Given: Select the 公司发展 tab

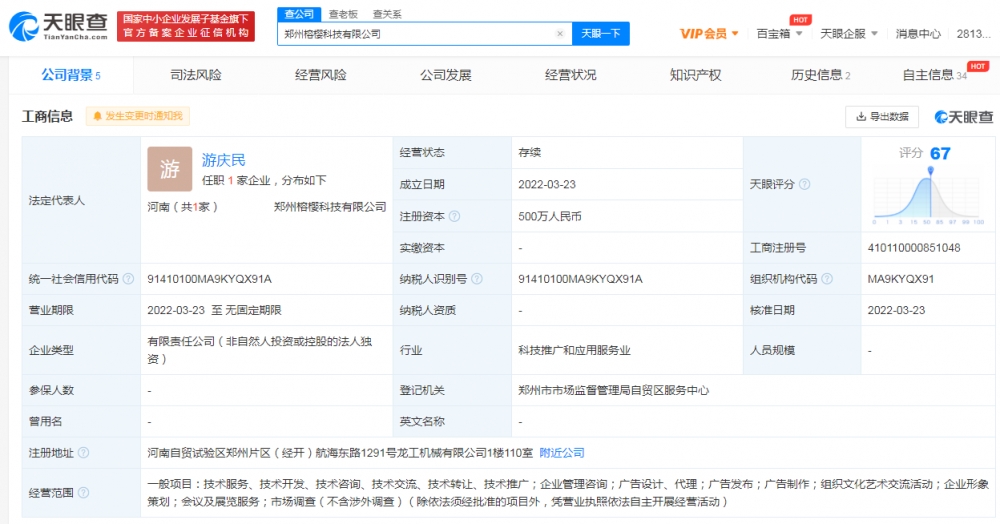Looking at the screenshot, I should [x=445, y=75].
